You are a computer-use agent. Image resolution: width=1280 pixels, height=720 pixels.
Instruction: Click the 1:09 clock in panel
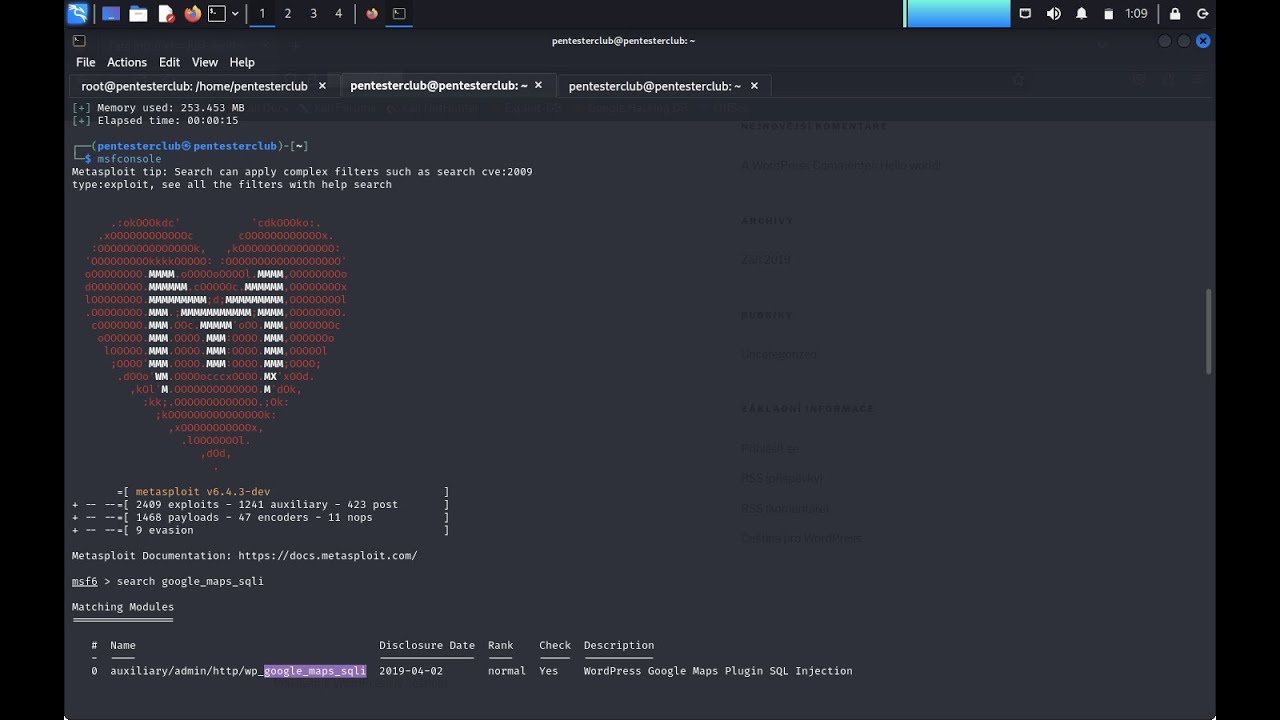coord(1136,13)
